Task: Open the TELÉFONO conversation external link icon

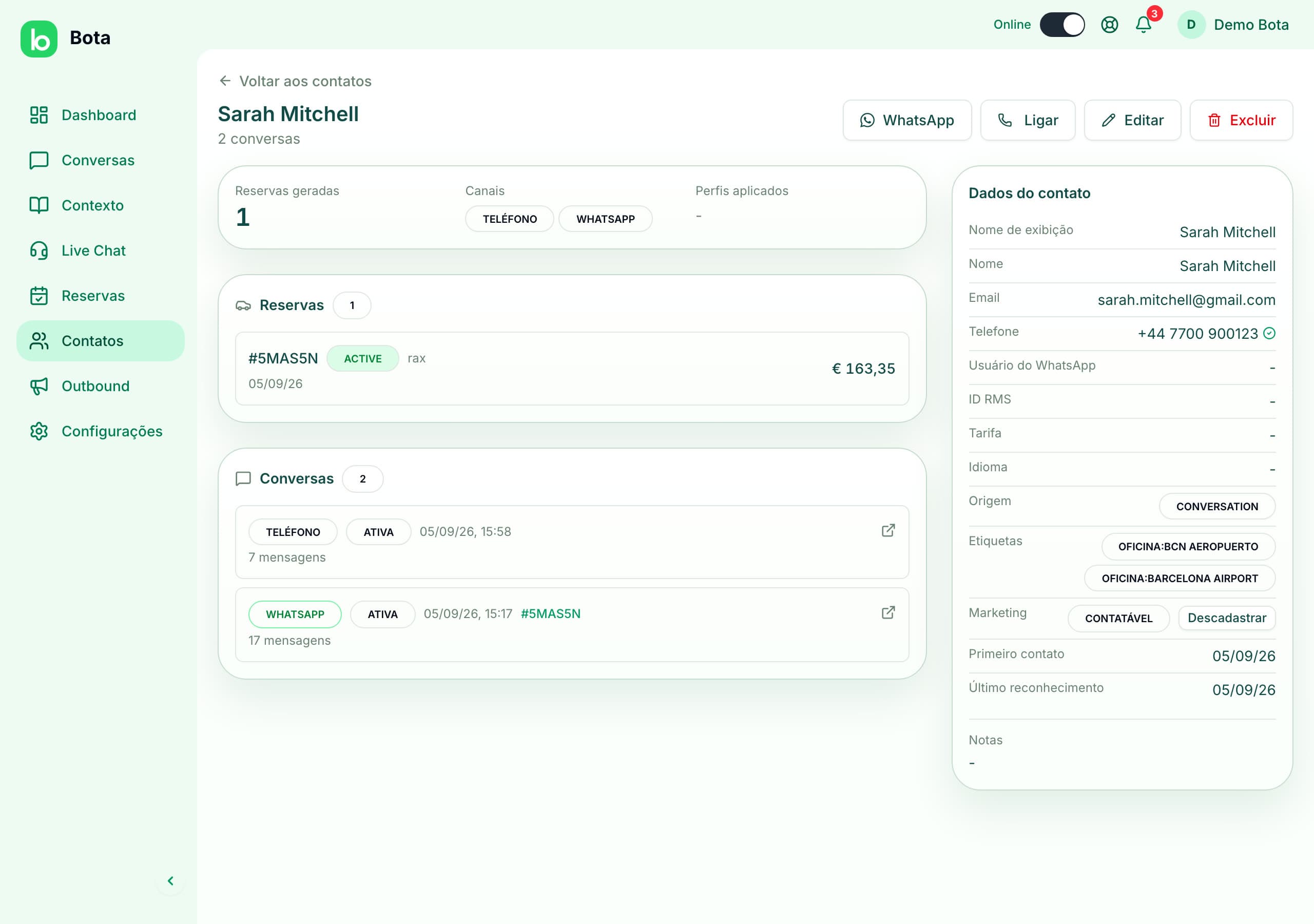Action: click(888, 531)
